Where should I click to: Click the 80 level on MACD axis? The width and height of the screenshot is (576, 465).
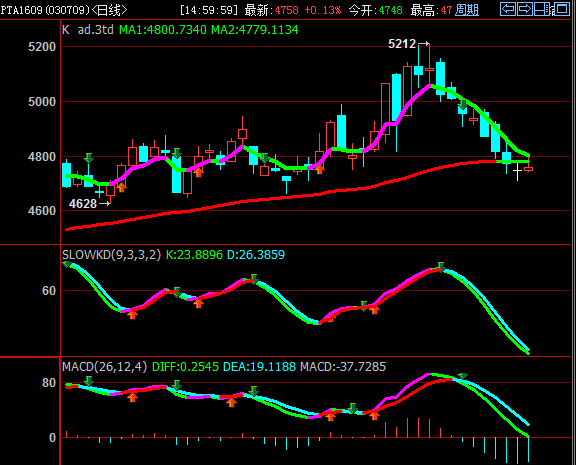49,383
